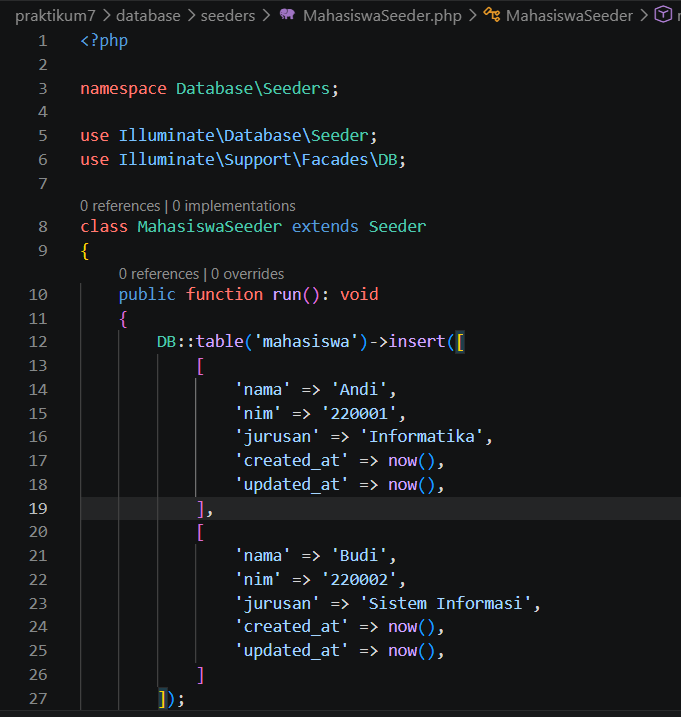Click 'run' method name on line 10

pos(287,294)
